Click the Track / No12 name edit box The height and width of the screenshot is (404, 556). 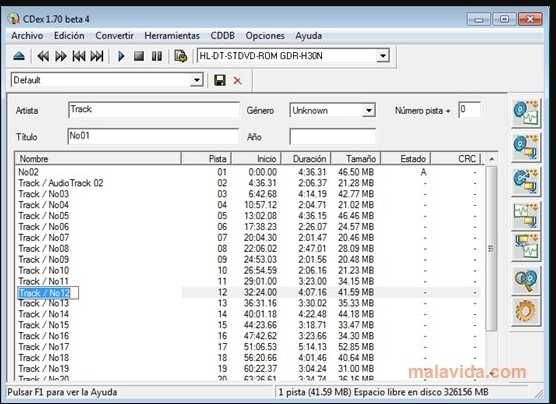pos(48,293)
